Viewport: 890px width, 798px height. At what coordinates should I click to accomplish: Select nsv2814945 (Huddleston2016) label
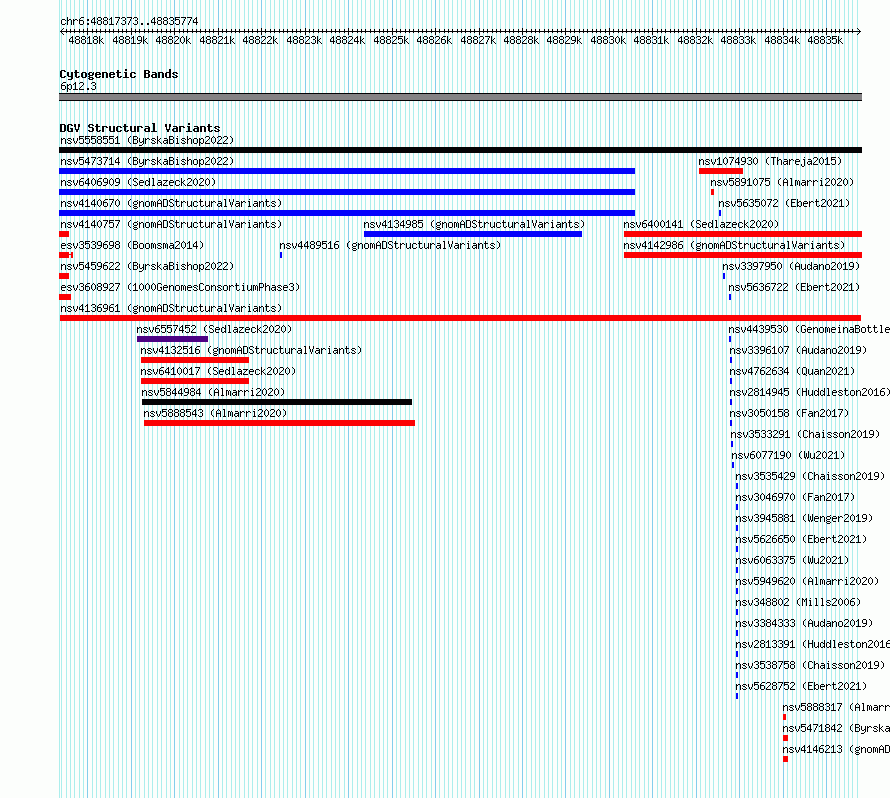coord(809,392)
